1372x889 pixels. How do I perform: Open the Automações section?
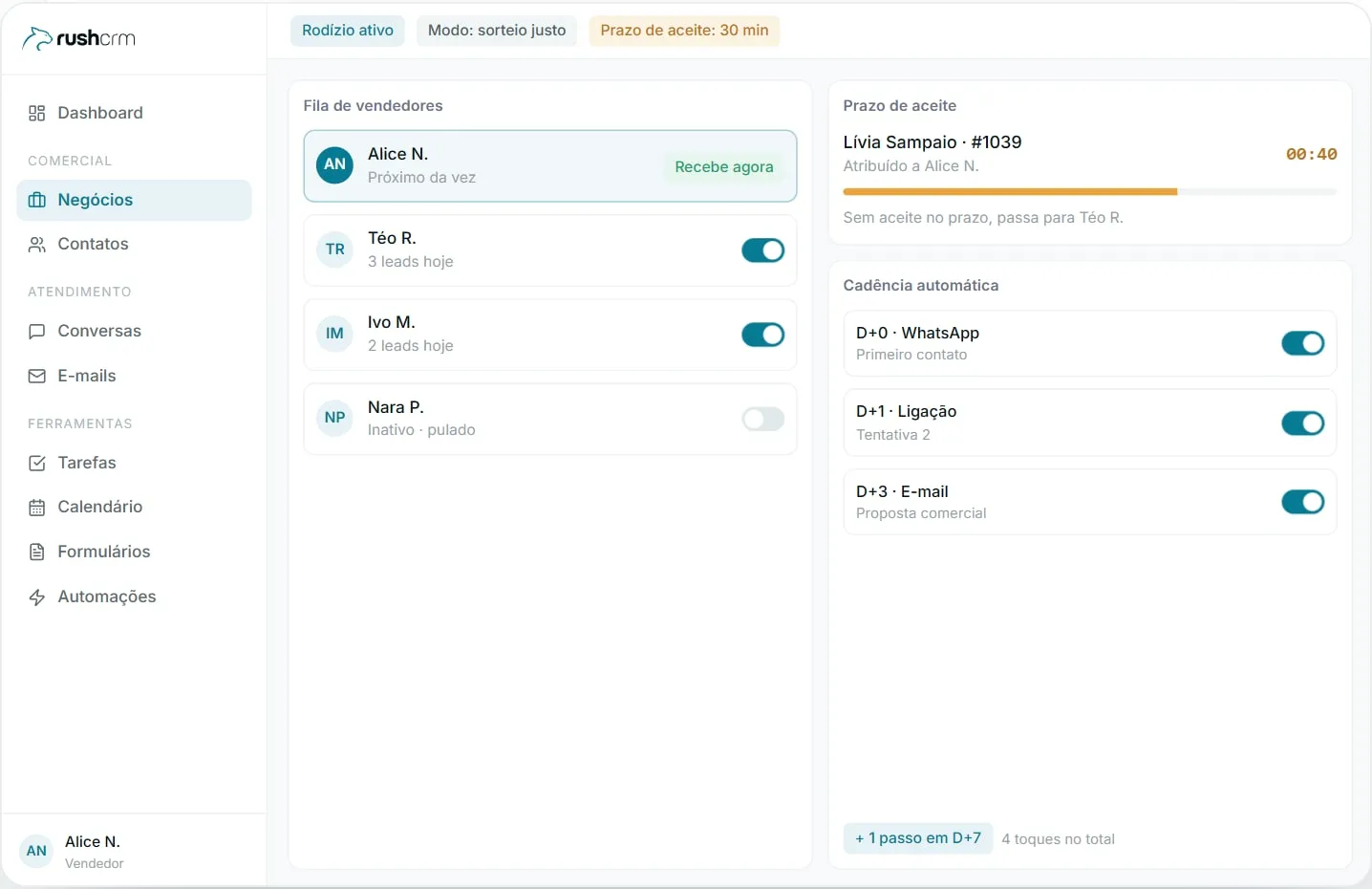click(x=134, y=596)
